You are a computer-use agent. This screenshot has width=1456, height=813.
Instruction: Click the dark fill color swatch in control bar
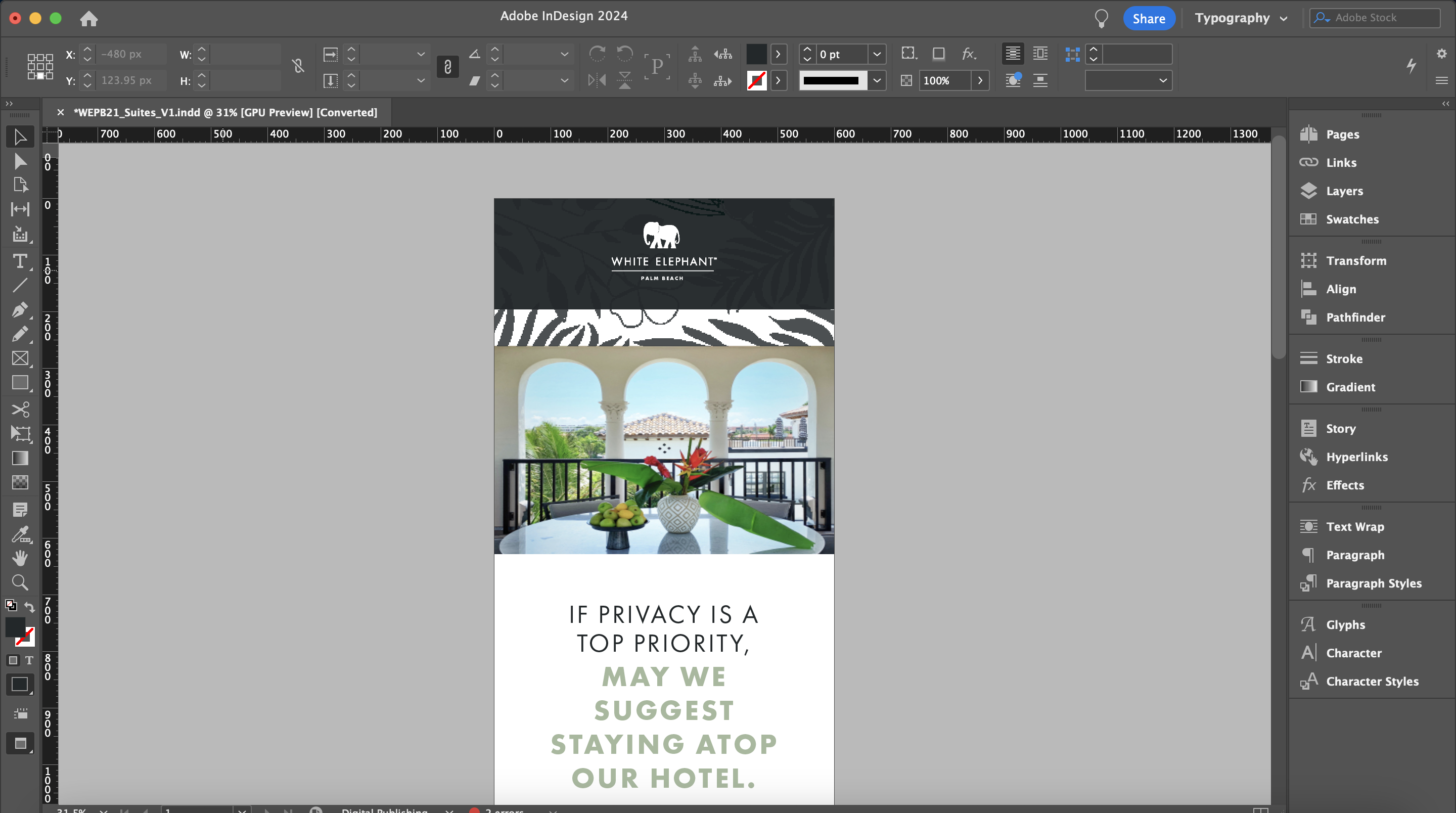coord(756,54)
